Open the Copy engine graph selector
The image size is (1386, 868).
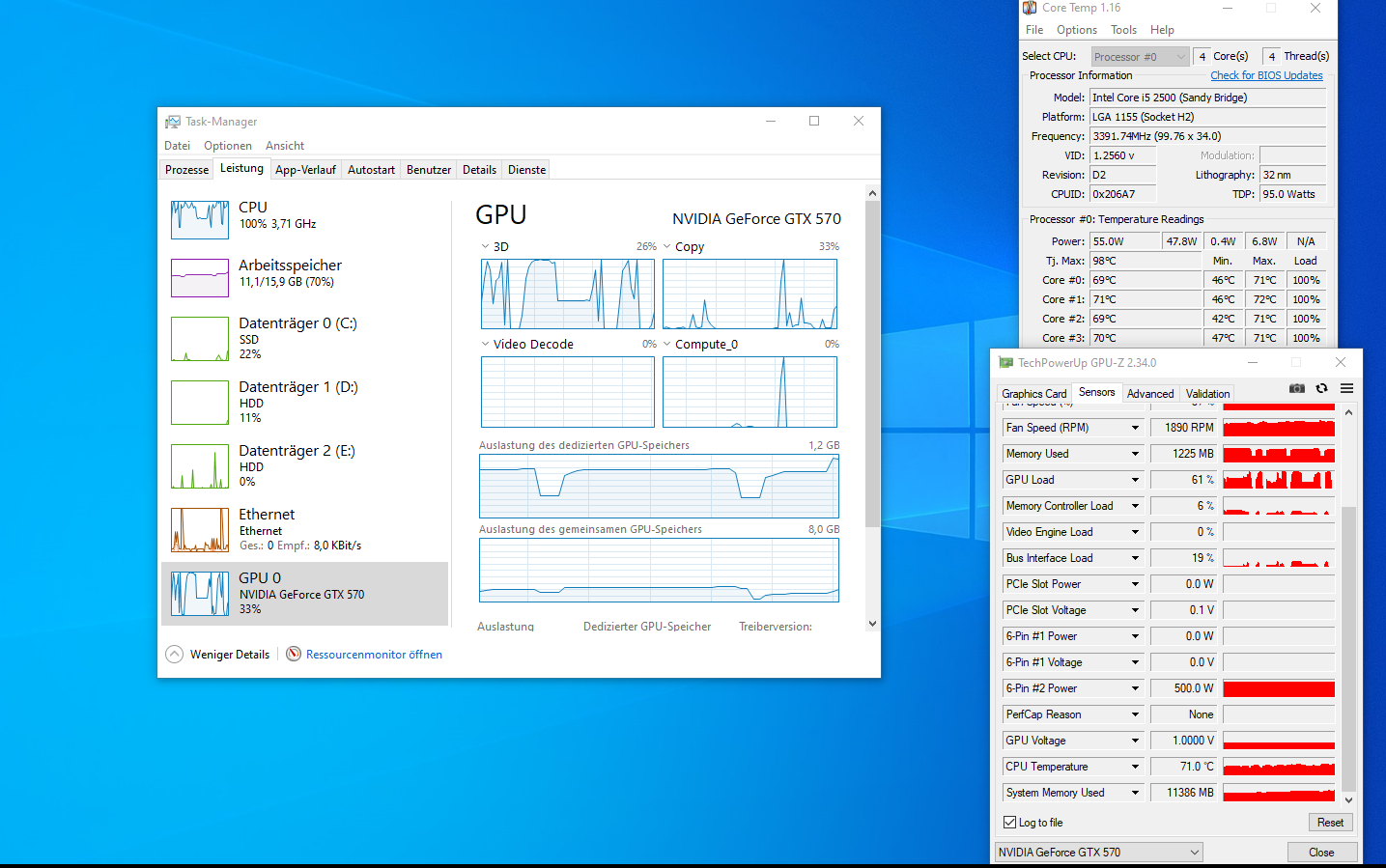[x=667, y=247]
